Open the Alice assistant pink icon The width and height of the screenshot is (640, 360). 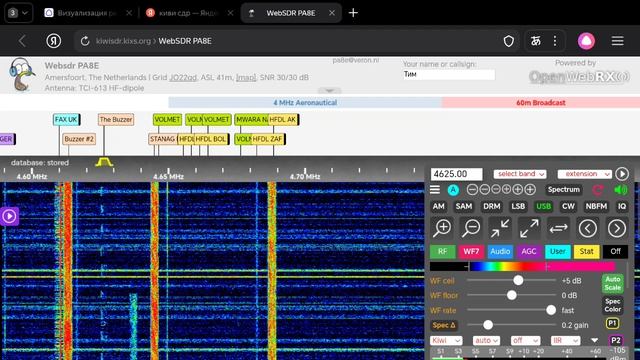coord(586,41)
